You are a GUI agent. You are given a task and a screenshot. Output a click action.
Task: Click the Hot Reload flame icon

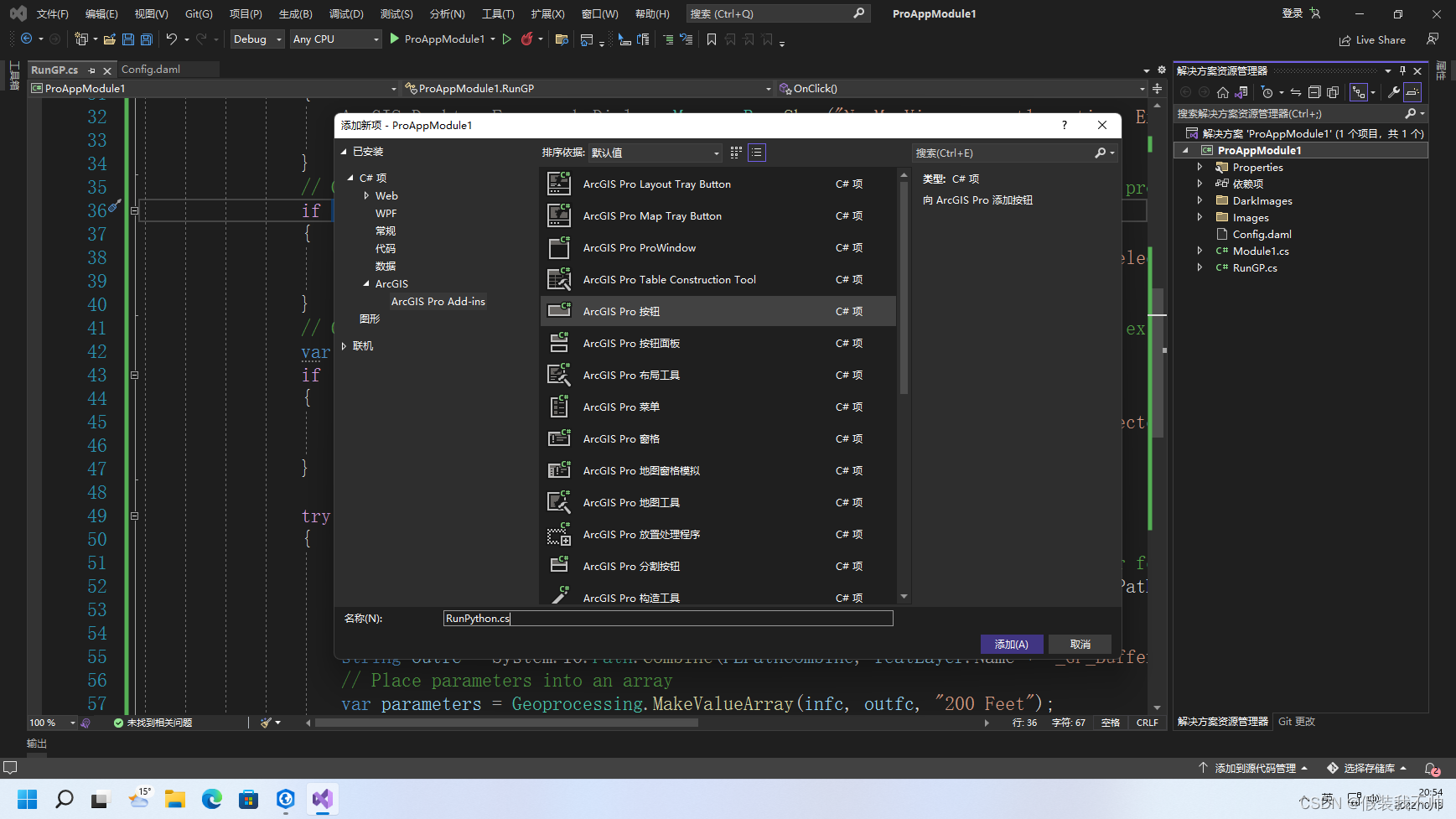tap(526, 39)
